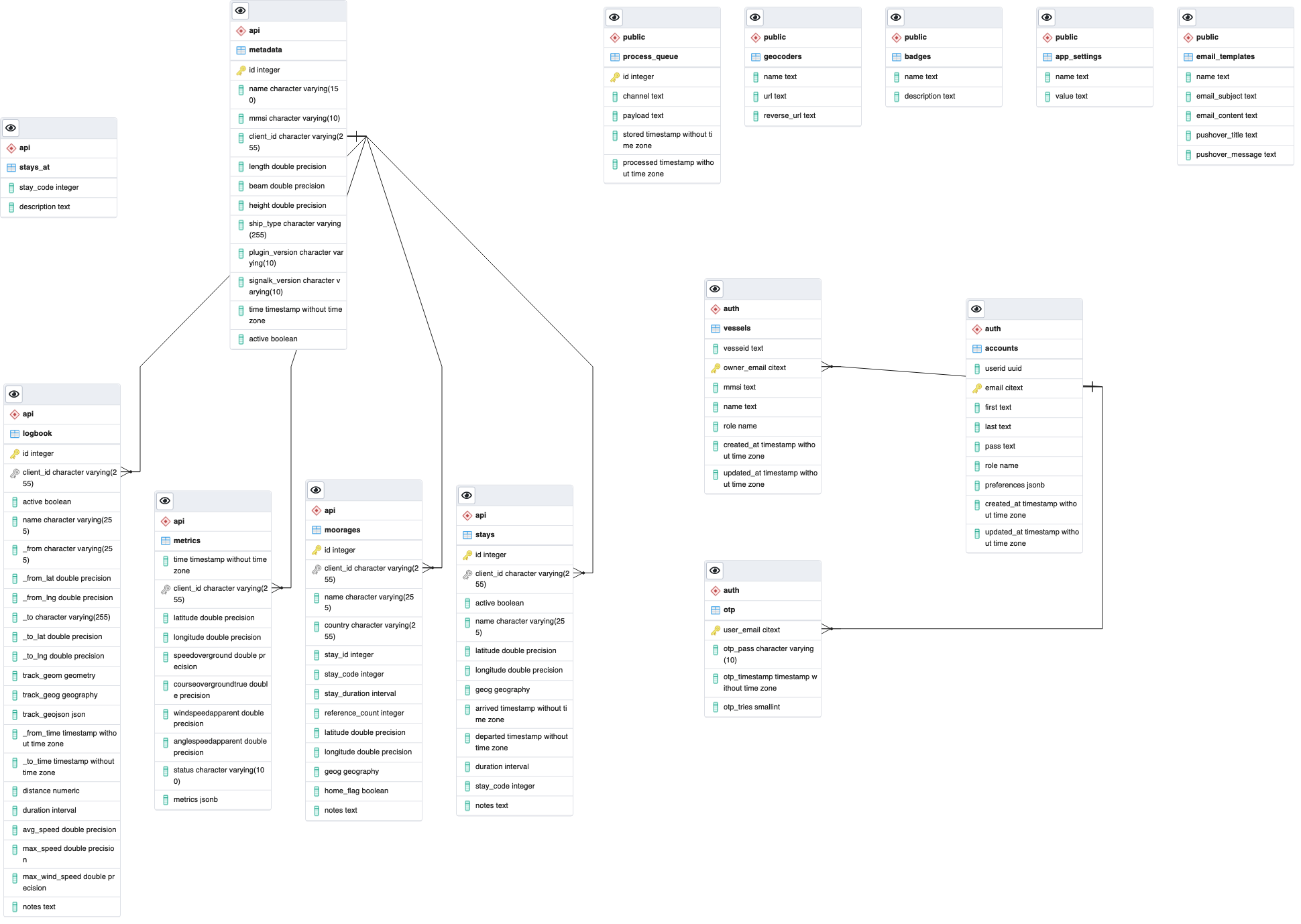Select the signalk_version column in metadata

pyautogui.click(x=288, y=286)
